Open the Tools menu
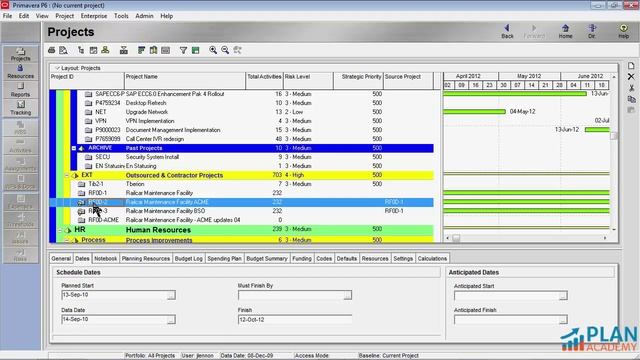Viewport: 640px width, 360px height. tap(121, 16)
